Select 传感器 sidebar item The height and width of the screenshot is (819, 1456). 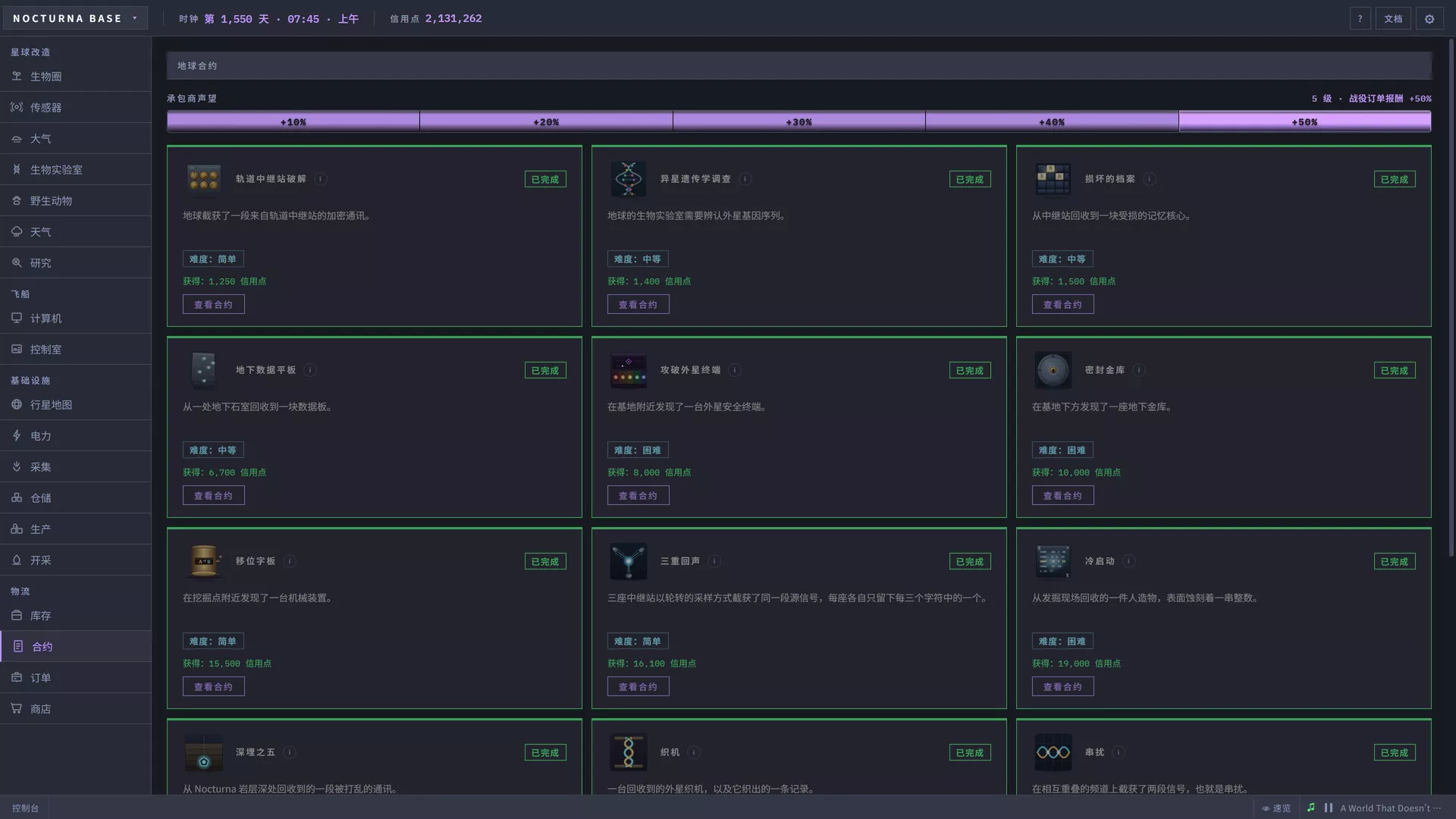coord(76,108)
